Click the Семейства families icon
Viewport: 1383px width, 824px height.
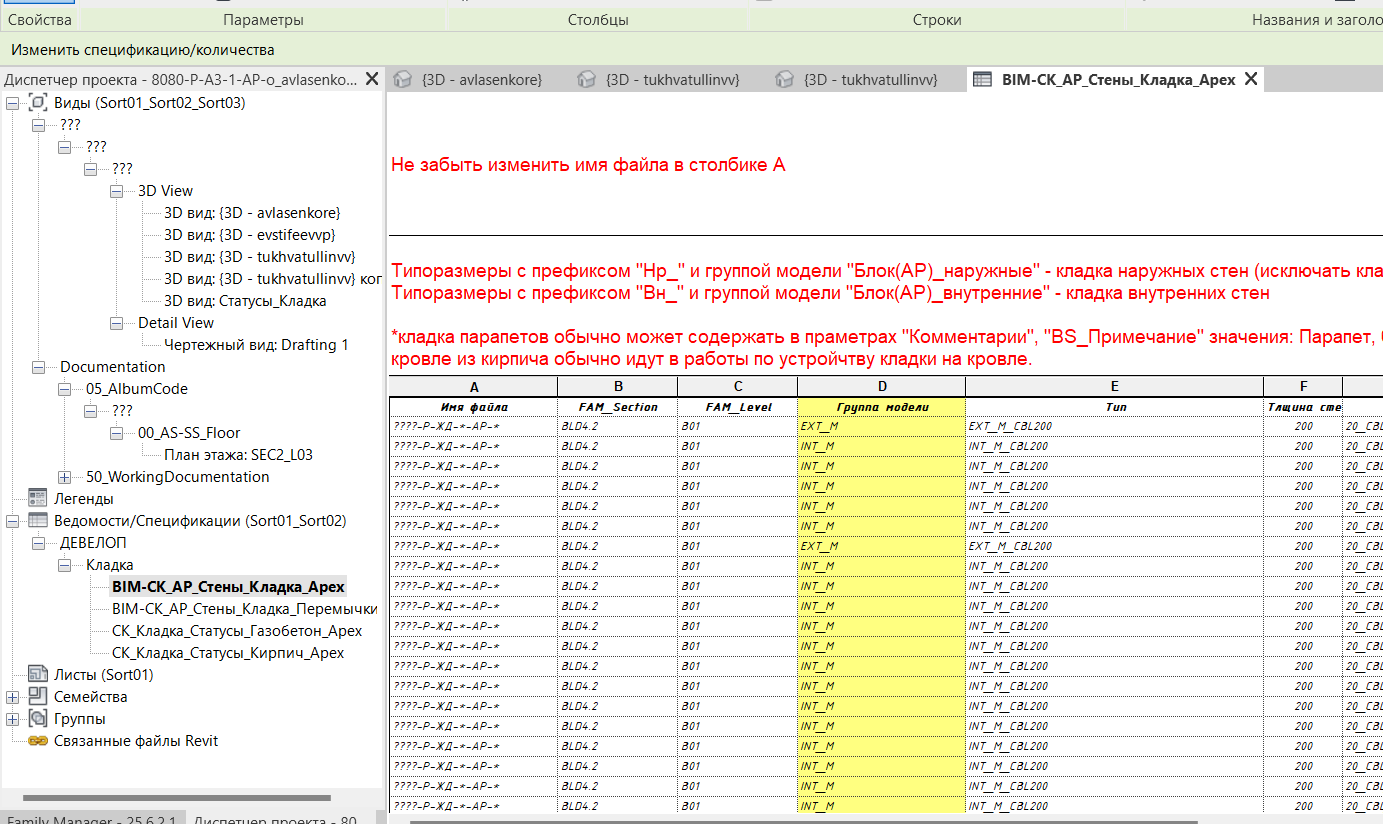38,697
